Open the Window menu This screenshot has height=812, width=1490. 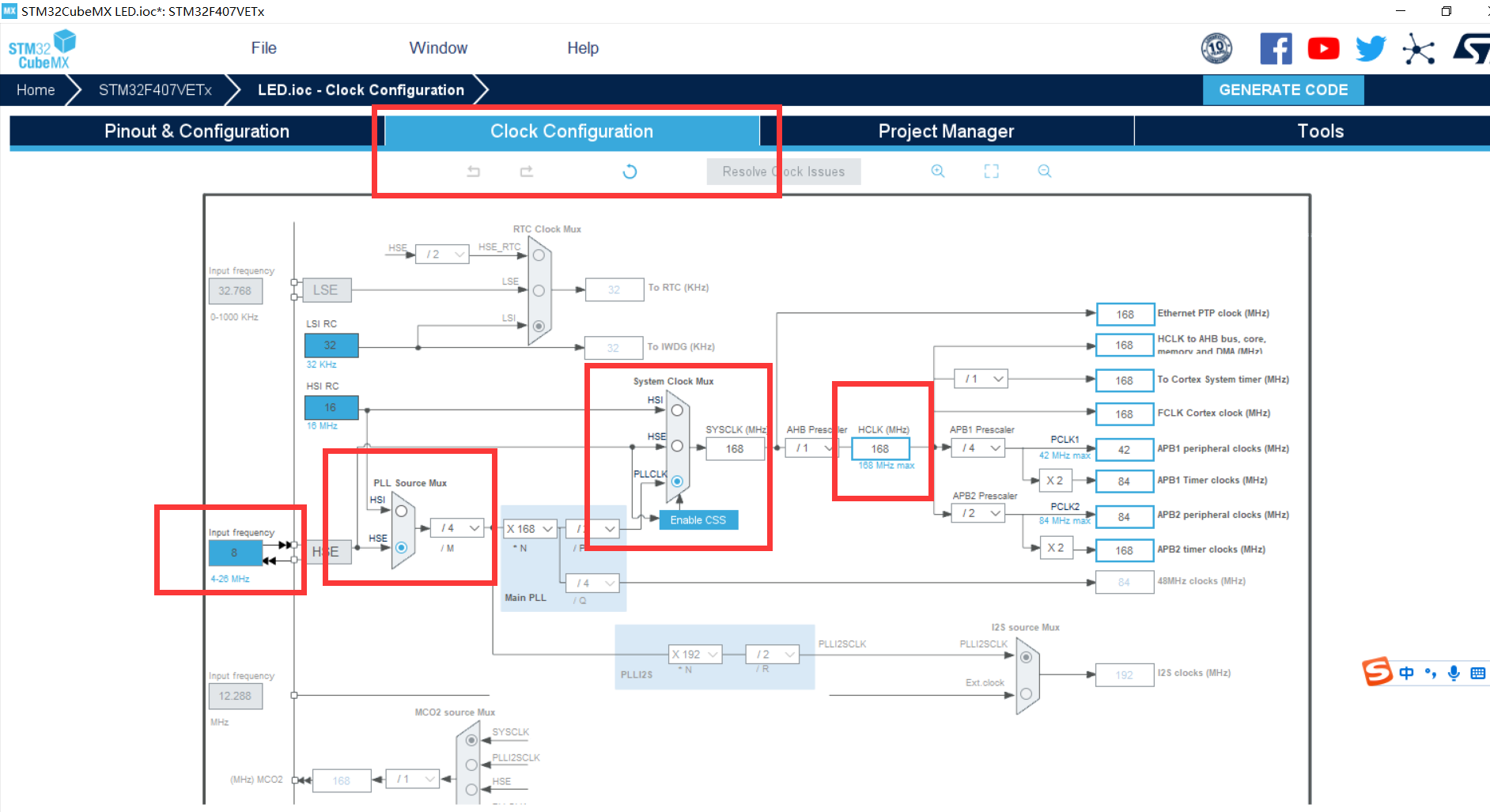[x=438, y=48]
